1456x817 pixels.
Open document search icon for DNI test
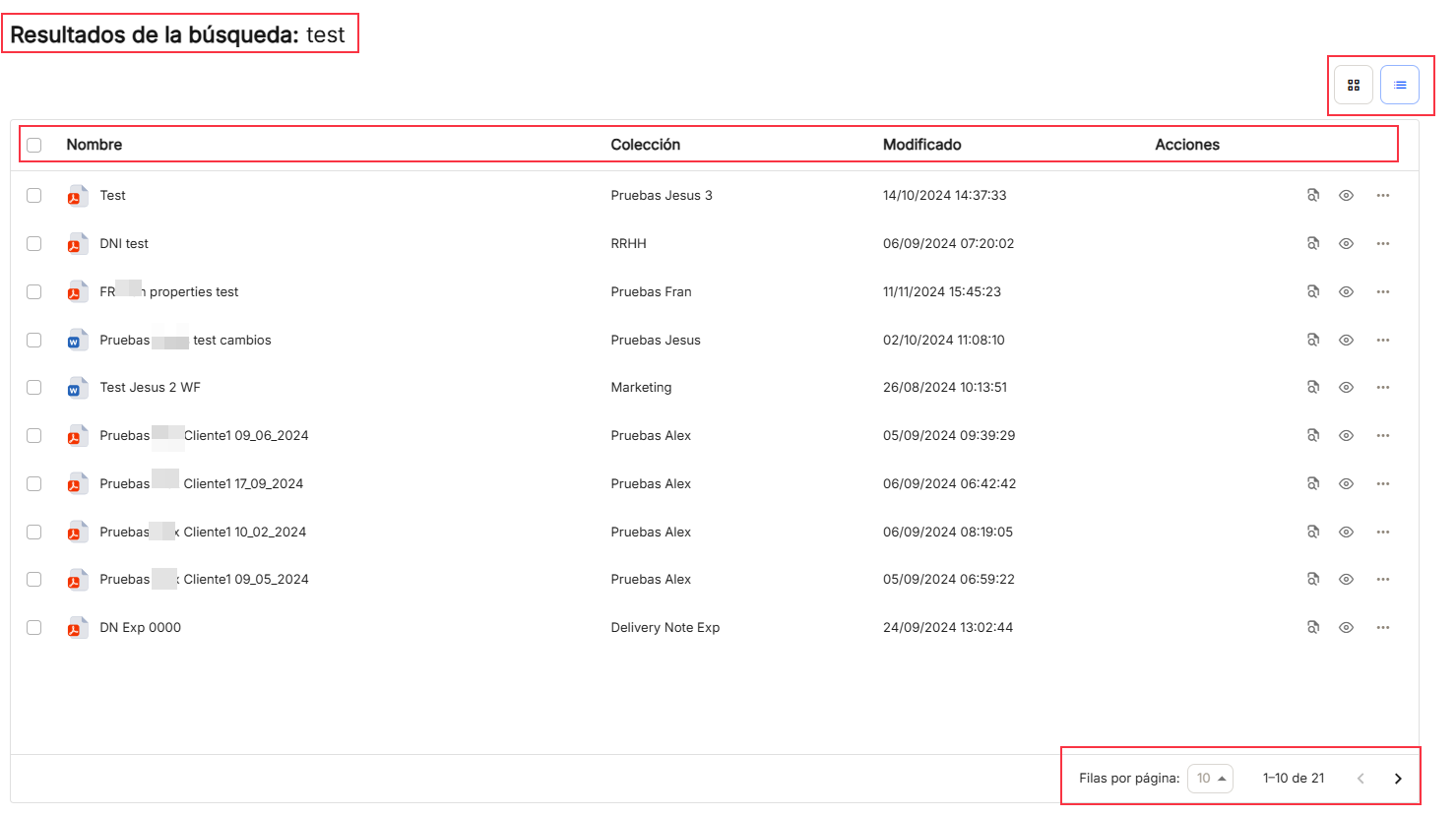[1312, 243]
